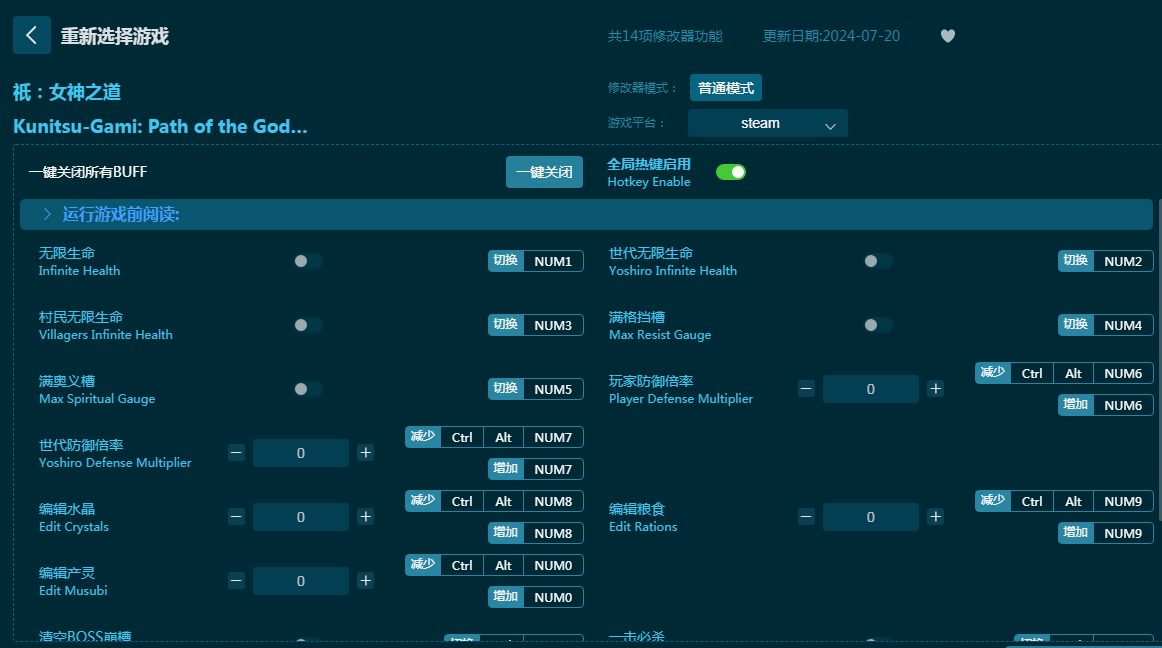Click 减少 hotkey button for Ctrl Alt NUM0

coord(423,565)
